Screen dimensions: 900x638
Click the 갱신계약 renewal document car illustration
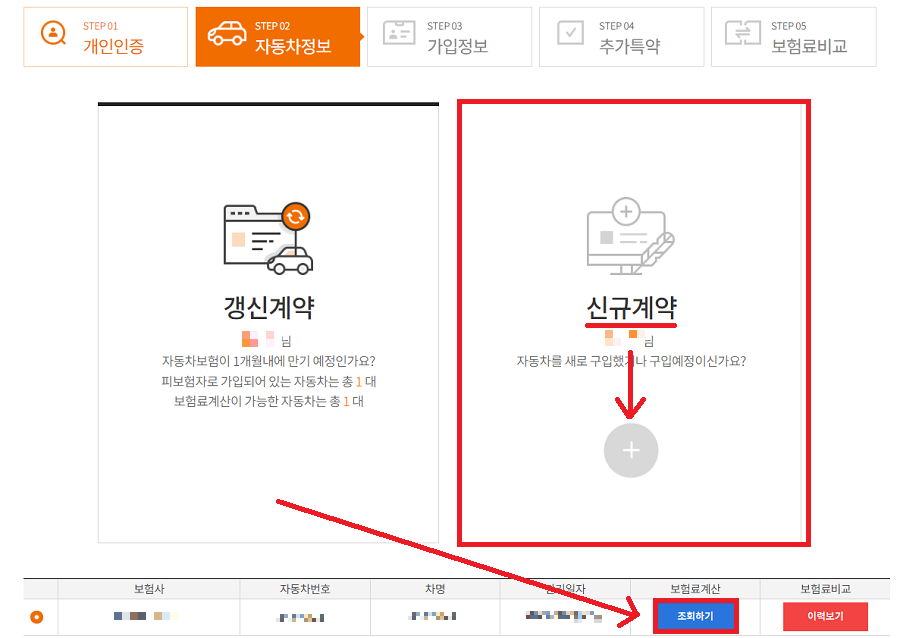[268, 238]
